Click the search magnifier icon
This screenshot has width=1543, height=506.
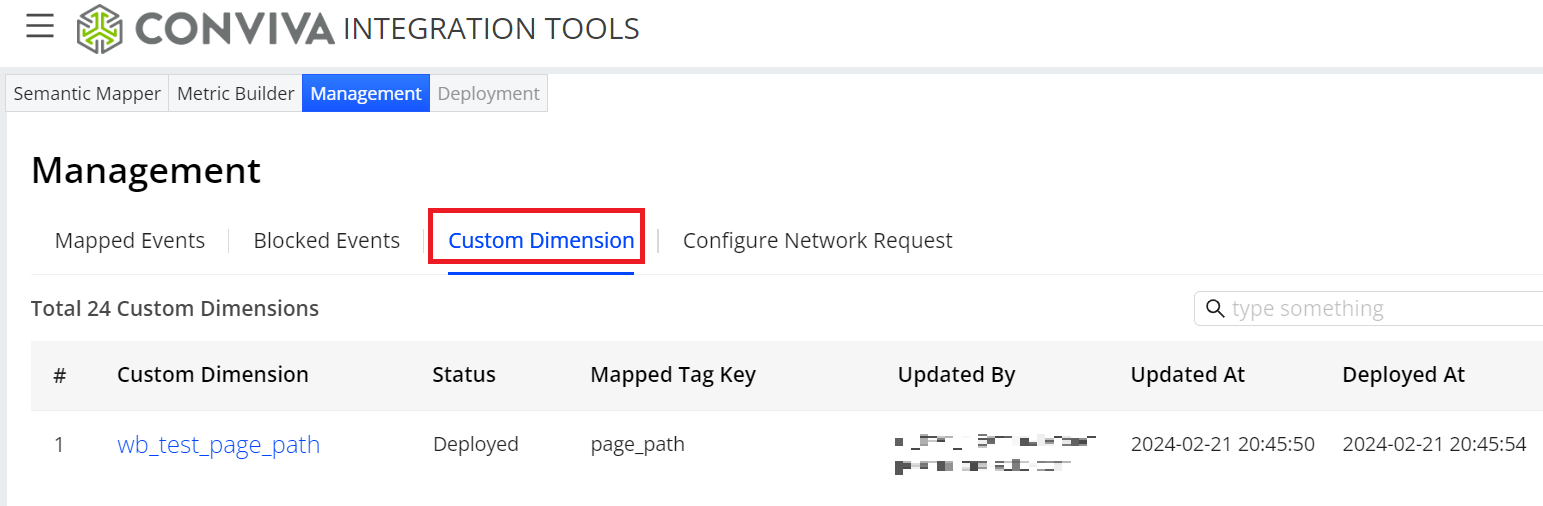click(1215, 309)
